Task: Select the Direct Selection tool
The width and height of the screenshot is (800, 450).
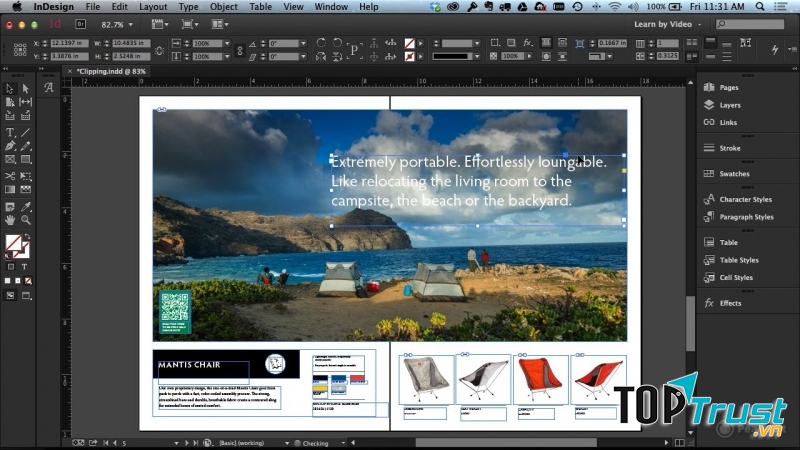Action: coord(26,89)
